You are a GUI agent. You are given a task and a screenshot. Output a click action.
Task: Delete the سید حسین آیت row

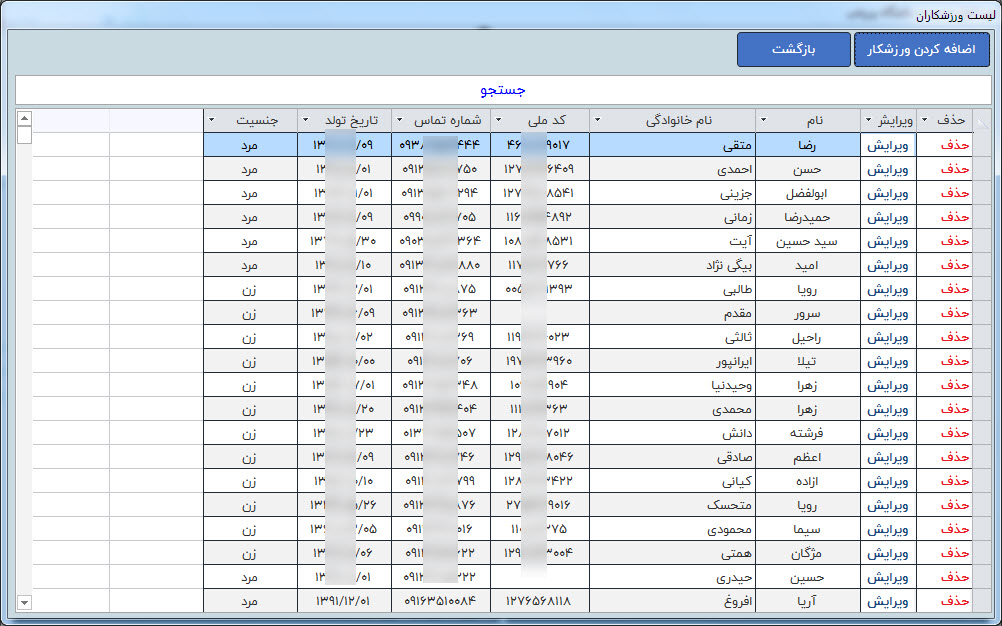955,241
